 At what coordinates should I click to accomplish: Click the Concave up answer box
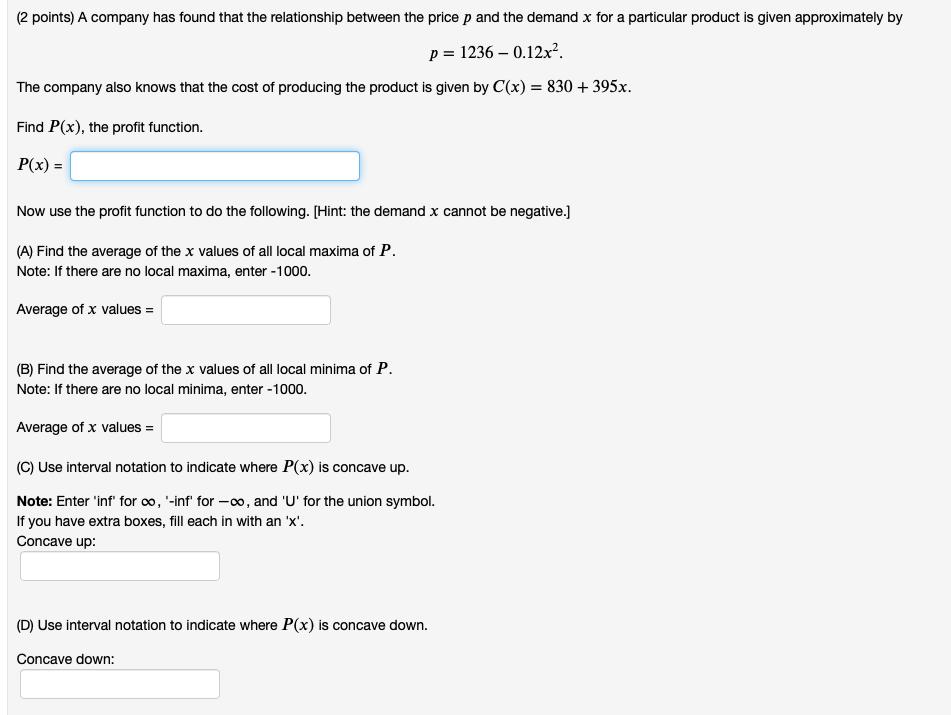pyautogui.click(x=118, y=565)
